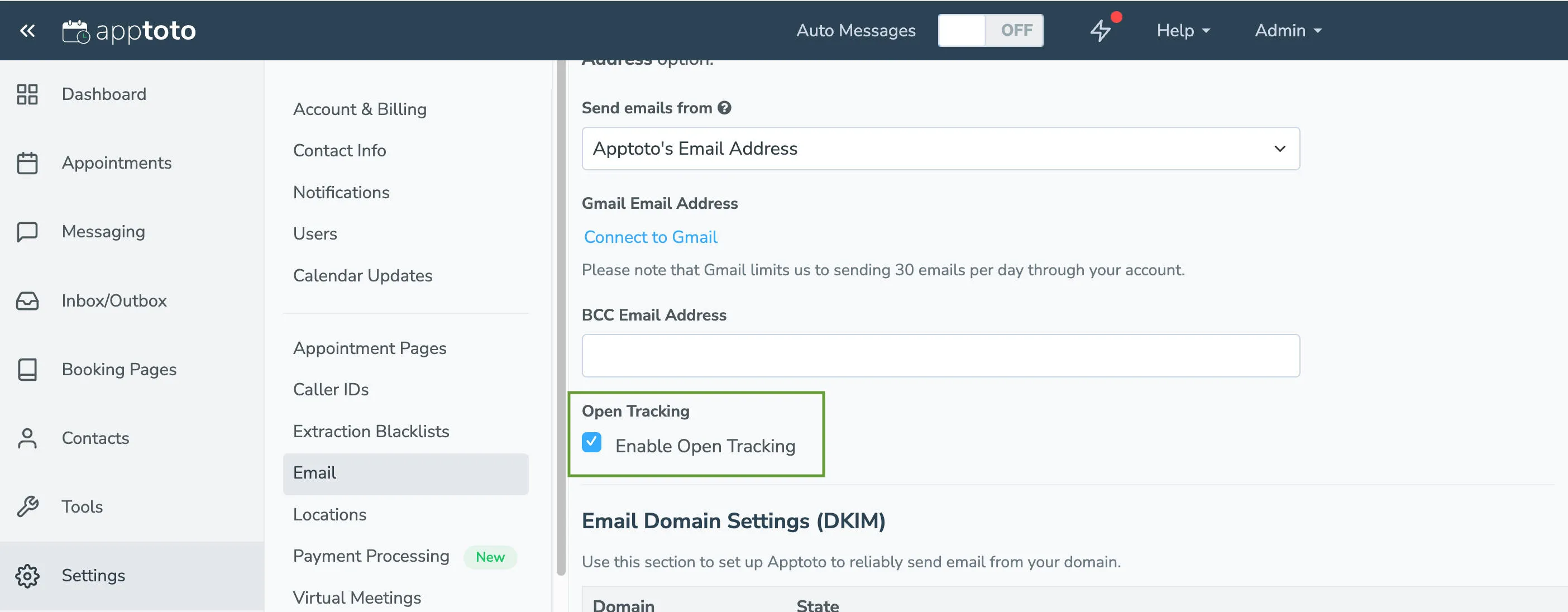This screenshot has width=1568, height=612.
Task: Open the Admin dropdown
Action: [x=1286, y=30]
